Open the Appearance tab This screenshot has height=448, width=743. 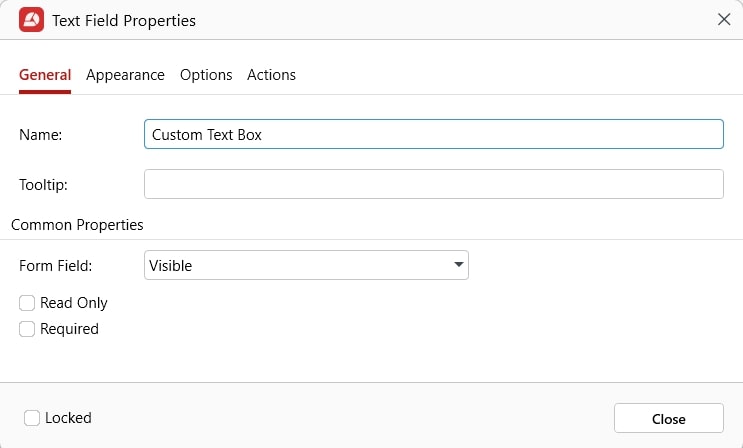(x=125, y=75)
